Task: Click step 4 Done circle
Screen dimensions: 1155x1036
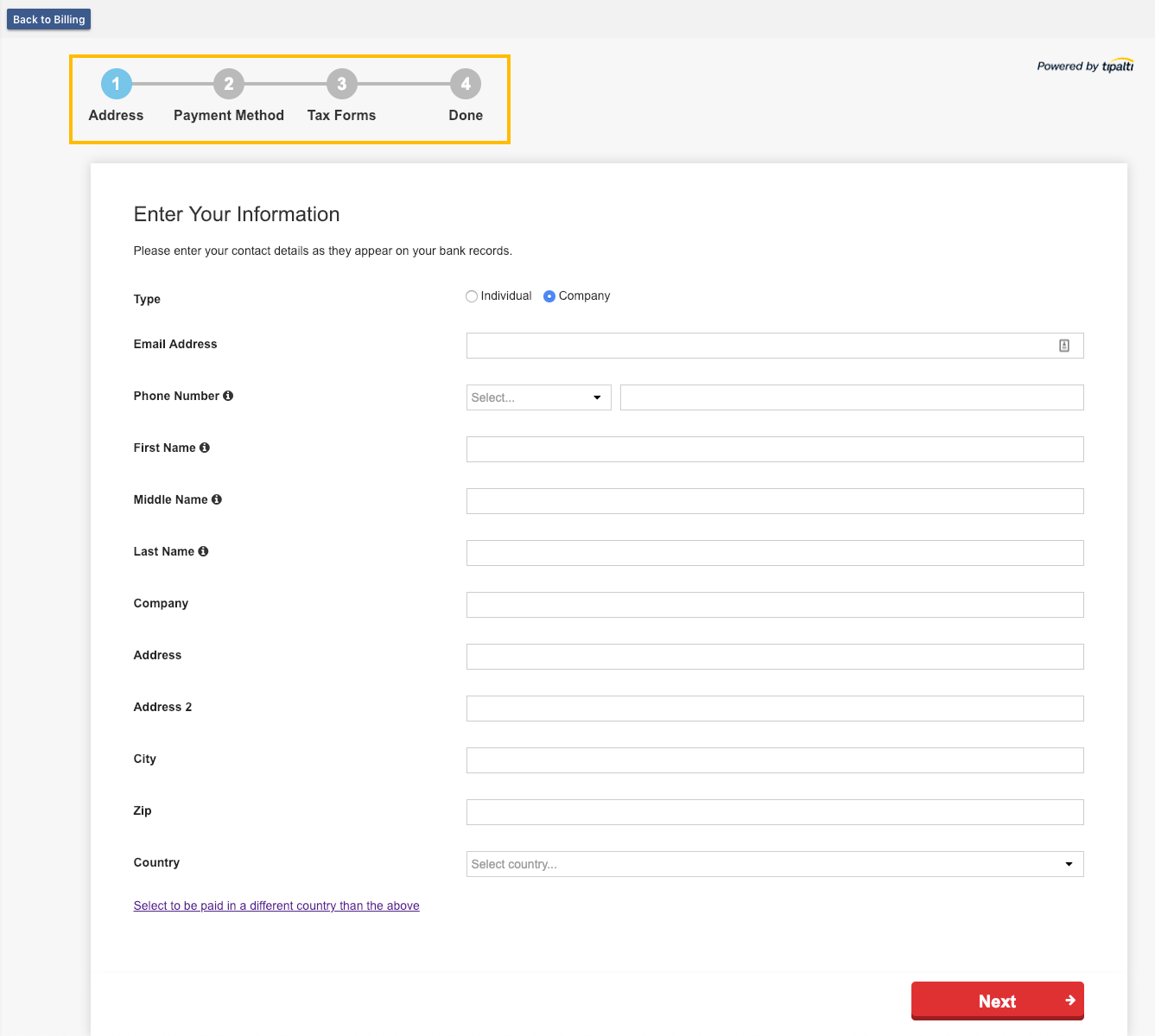Action: pyautogui.click(x=466, y=84)
